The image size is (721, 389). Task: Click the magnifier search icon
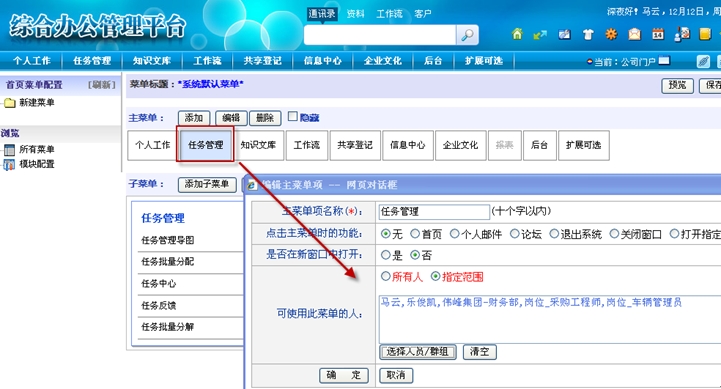(x=467, y=35)
